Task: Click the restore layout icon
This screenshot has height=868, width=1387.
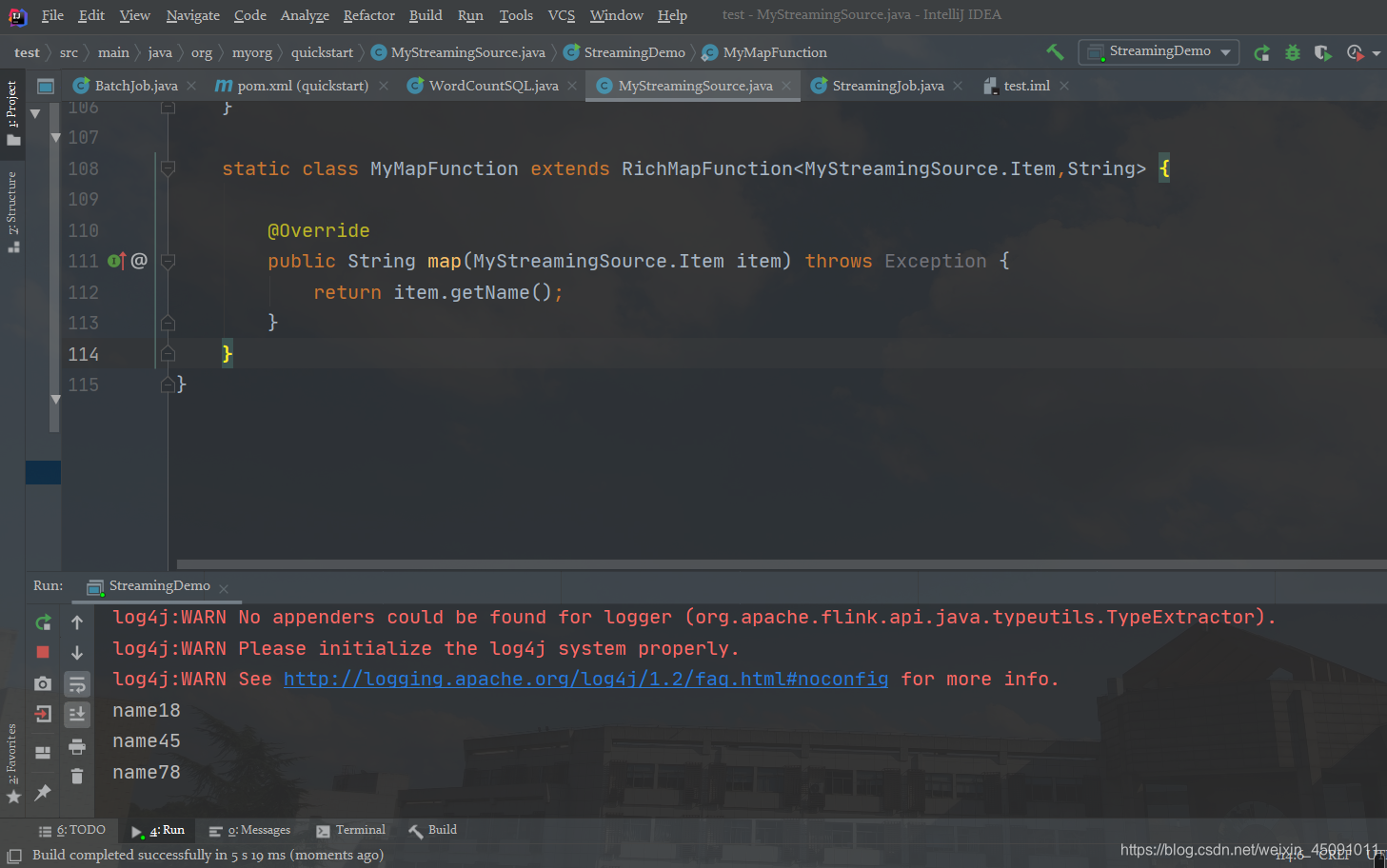Action: pos(43,752)
